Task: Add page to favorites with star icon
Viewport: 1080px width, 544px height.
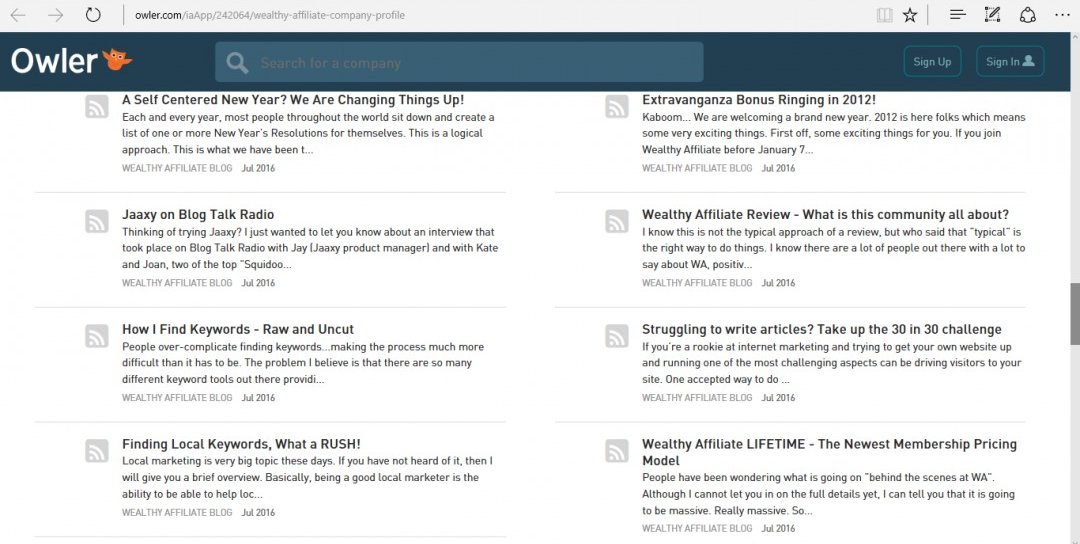Action: (x=910, y=14)
